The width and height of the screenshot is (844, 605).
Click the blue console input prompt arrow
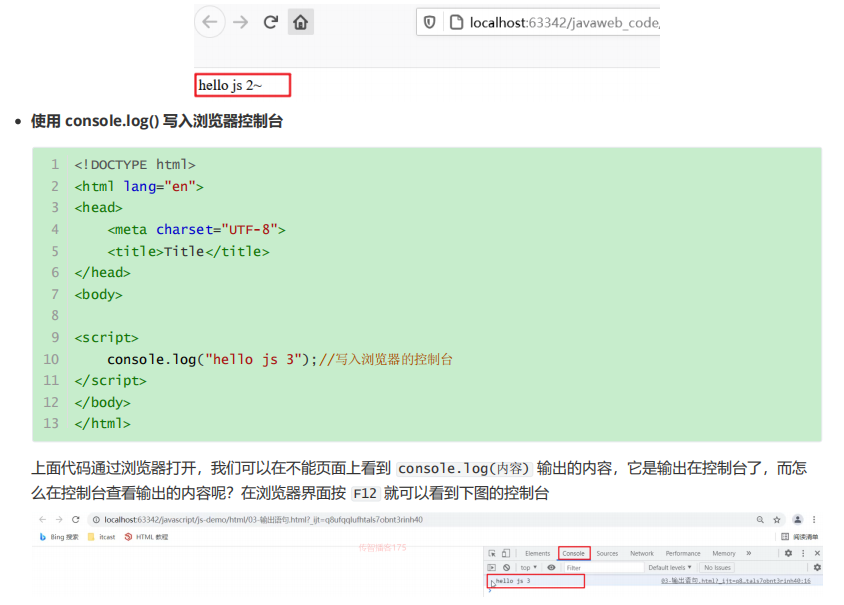[x=490, y=591]
